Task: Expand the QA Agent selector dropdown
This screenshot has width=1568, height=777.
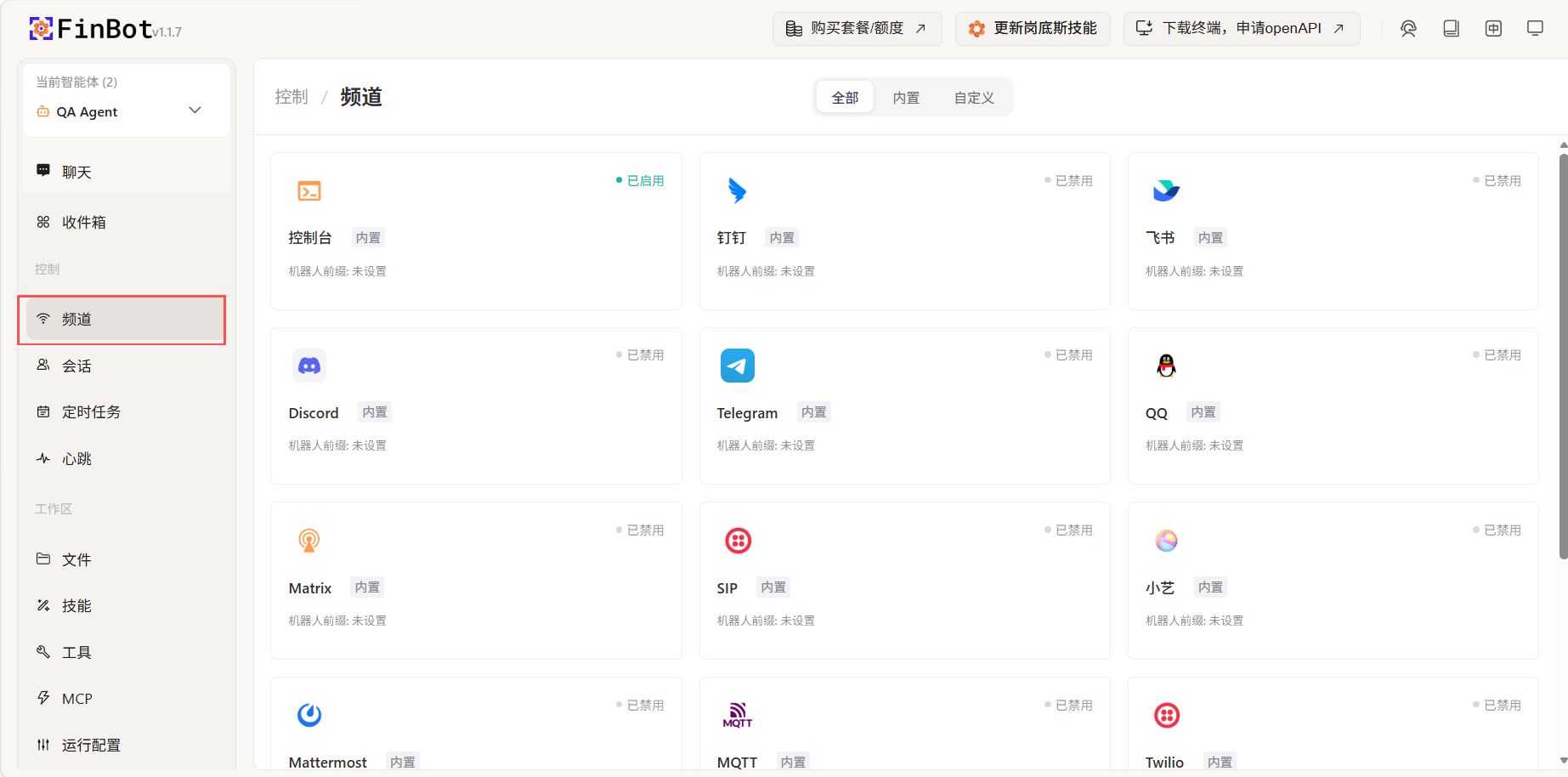Action: click(195, 111)
